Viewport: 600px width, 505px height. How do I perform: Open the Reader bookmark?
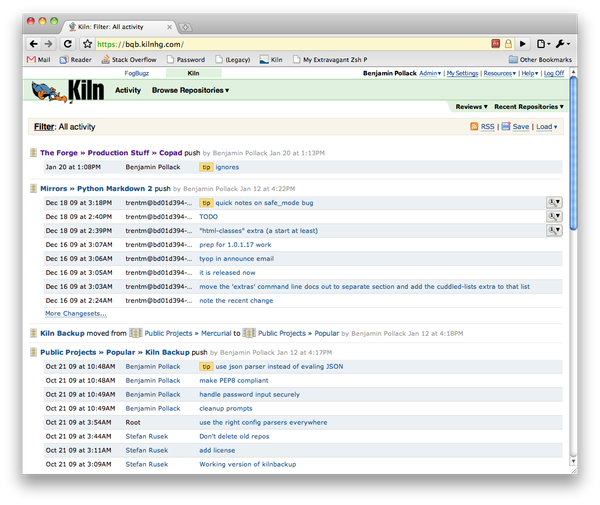coord(75,60)
